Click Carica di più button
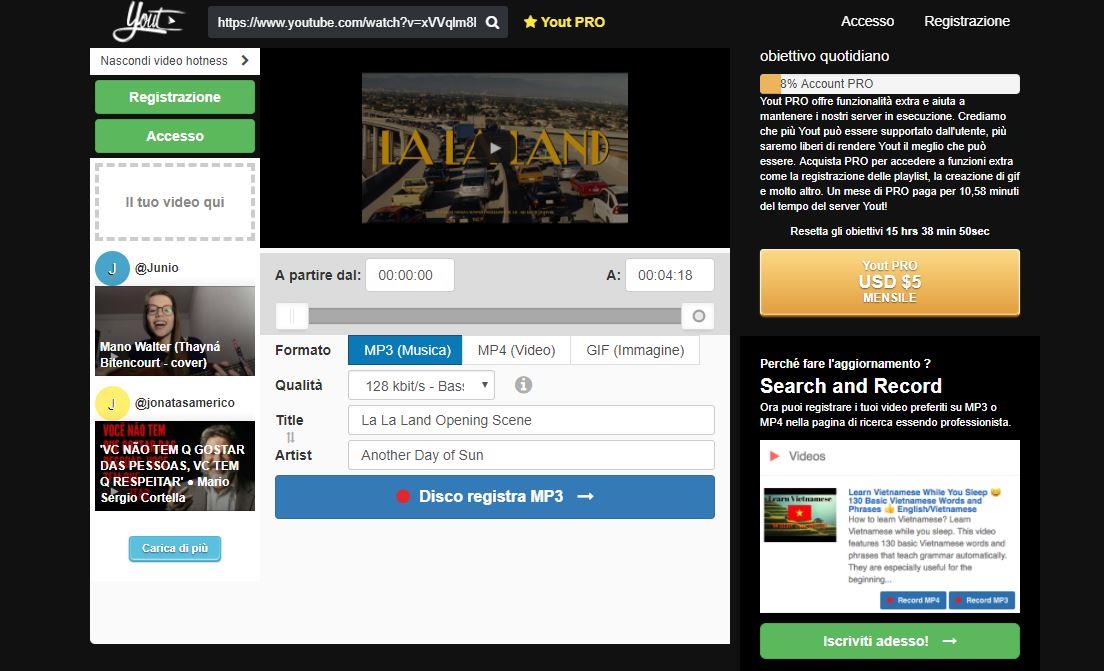The image size is (1104, 671). [175, 548]
